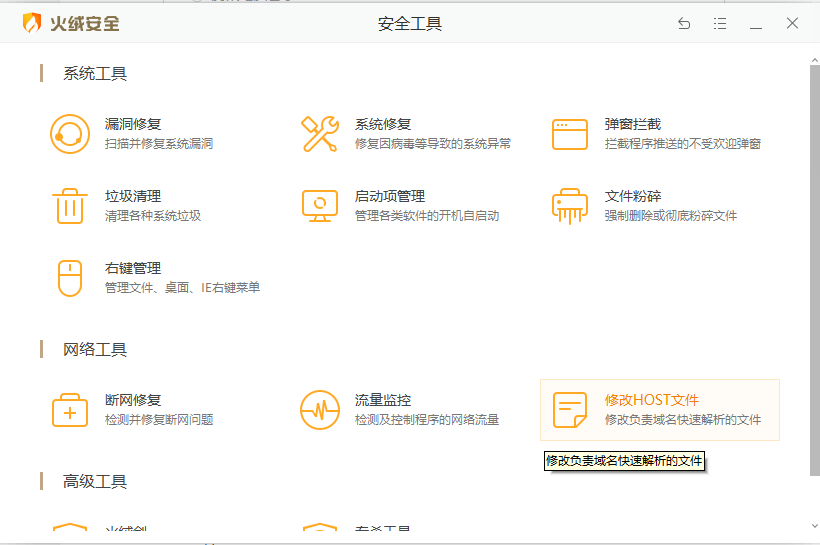Image resolution: width=820 pixels, height=545 pixels.
Task: Open the 启动项管理 monitor icon
Action: click(320, 206)
